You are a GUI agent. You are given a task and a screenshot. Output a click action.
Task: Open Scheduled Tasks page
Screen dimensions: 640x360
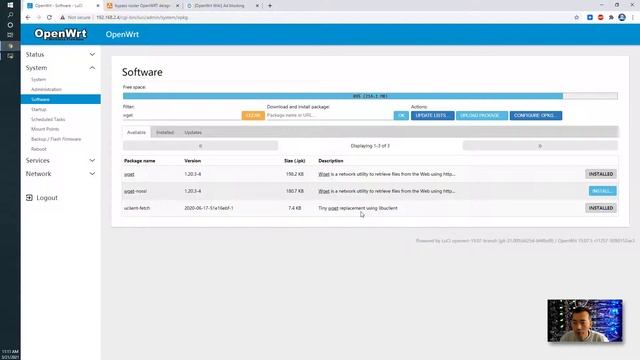tap(48, 119)
